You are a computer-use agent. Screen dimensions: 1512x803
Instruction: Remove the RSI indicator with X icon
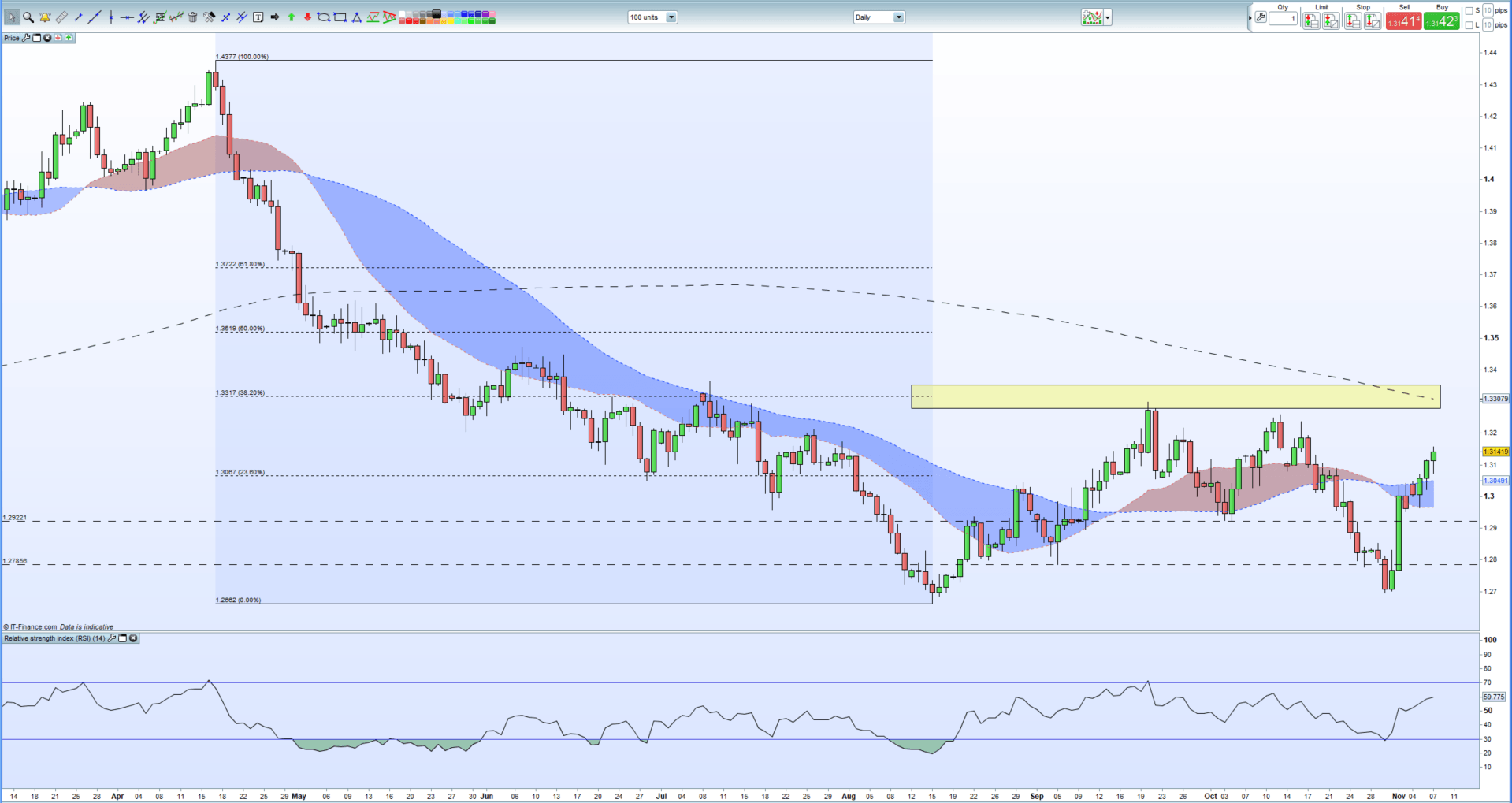133,638
